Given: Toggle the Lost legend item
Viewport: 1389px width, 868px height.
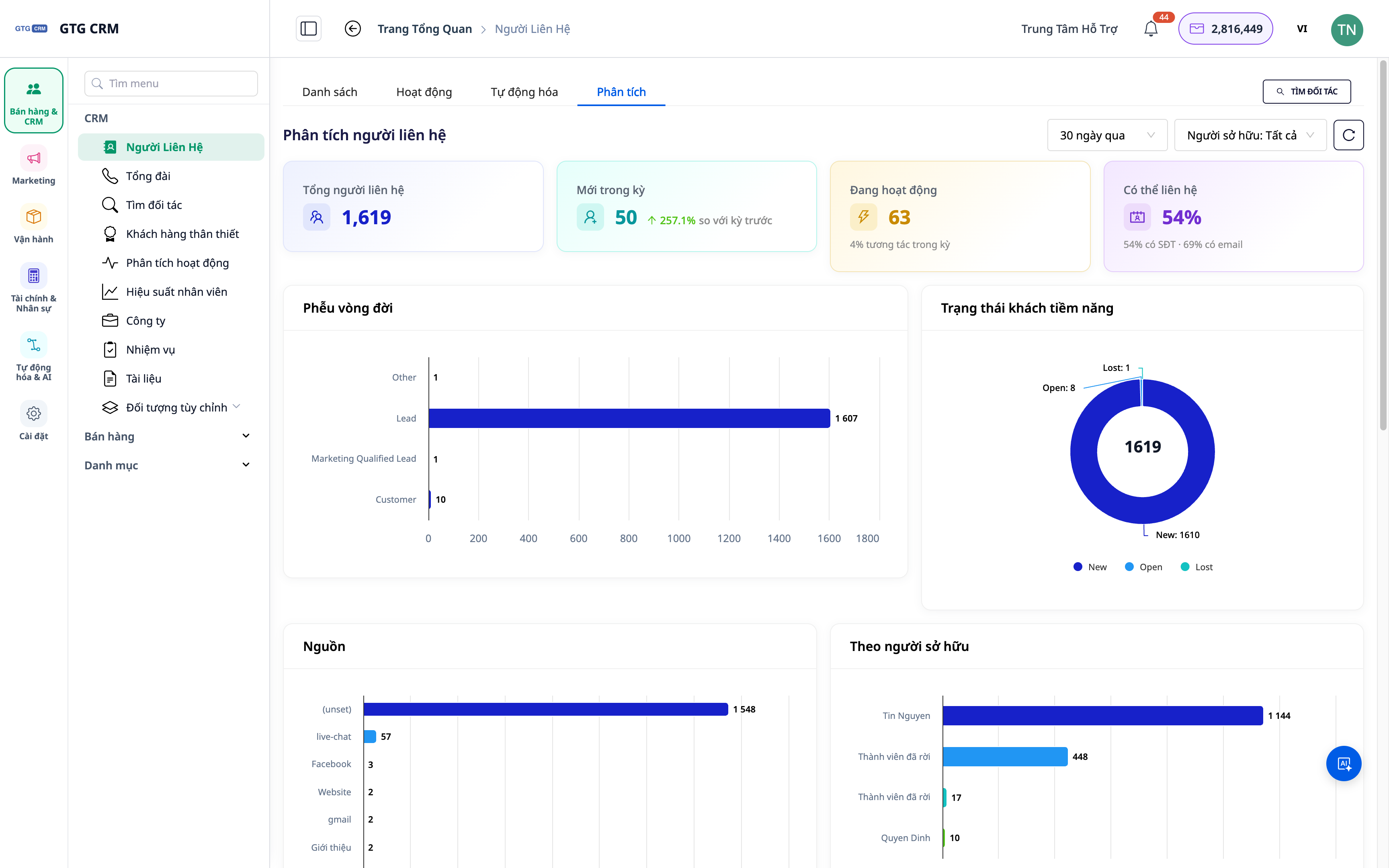Looking at the screenshot, I should pyautogui.click(x=1197, y=567).
